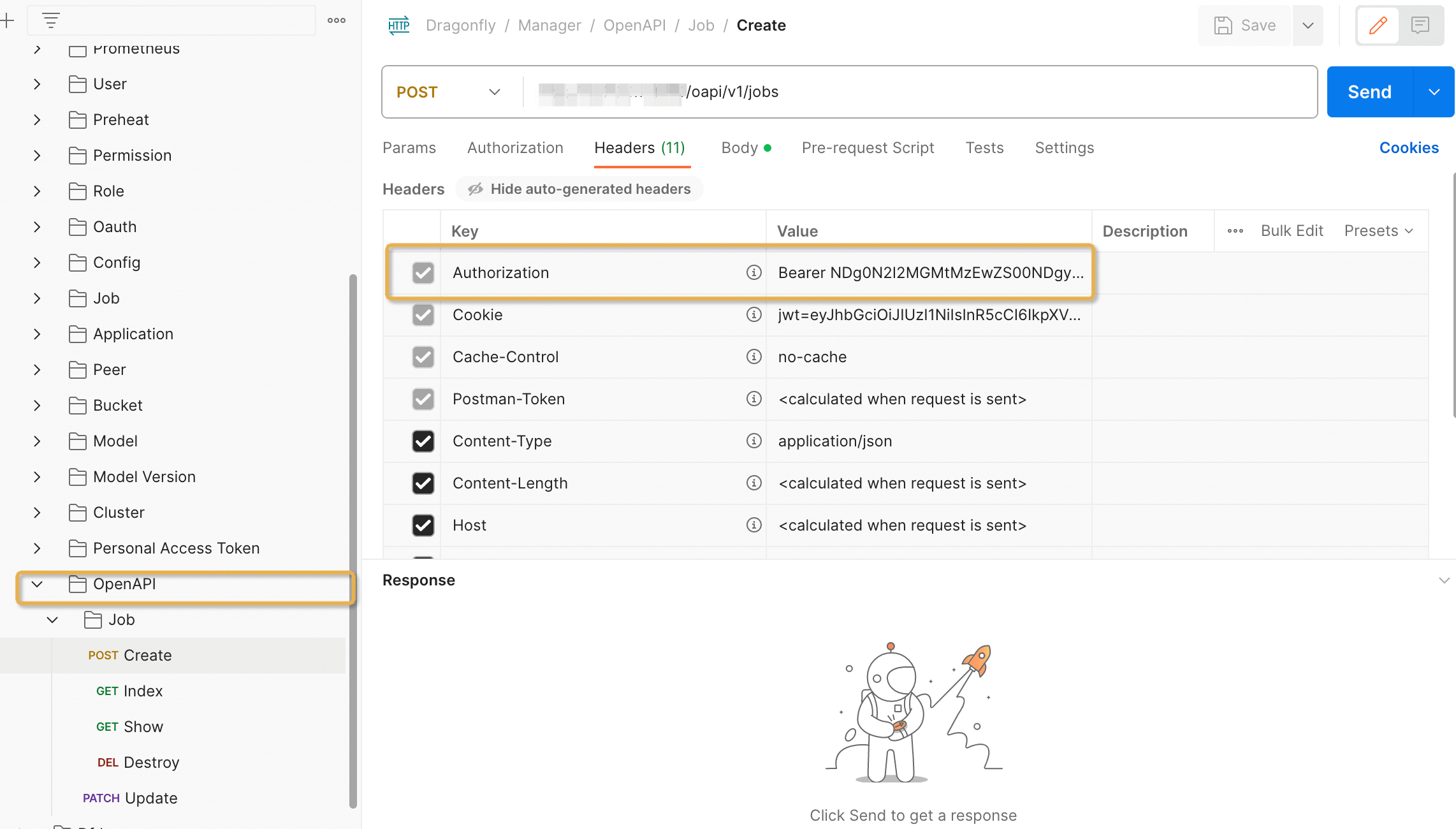Click the application/json value cell
The image size is (1456, 829).
[x=929, y=441]
